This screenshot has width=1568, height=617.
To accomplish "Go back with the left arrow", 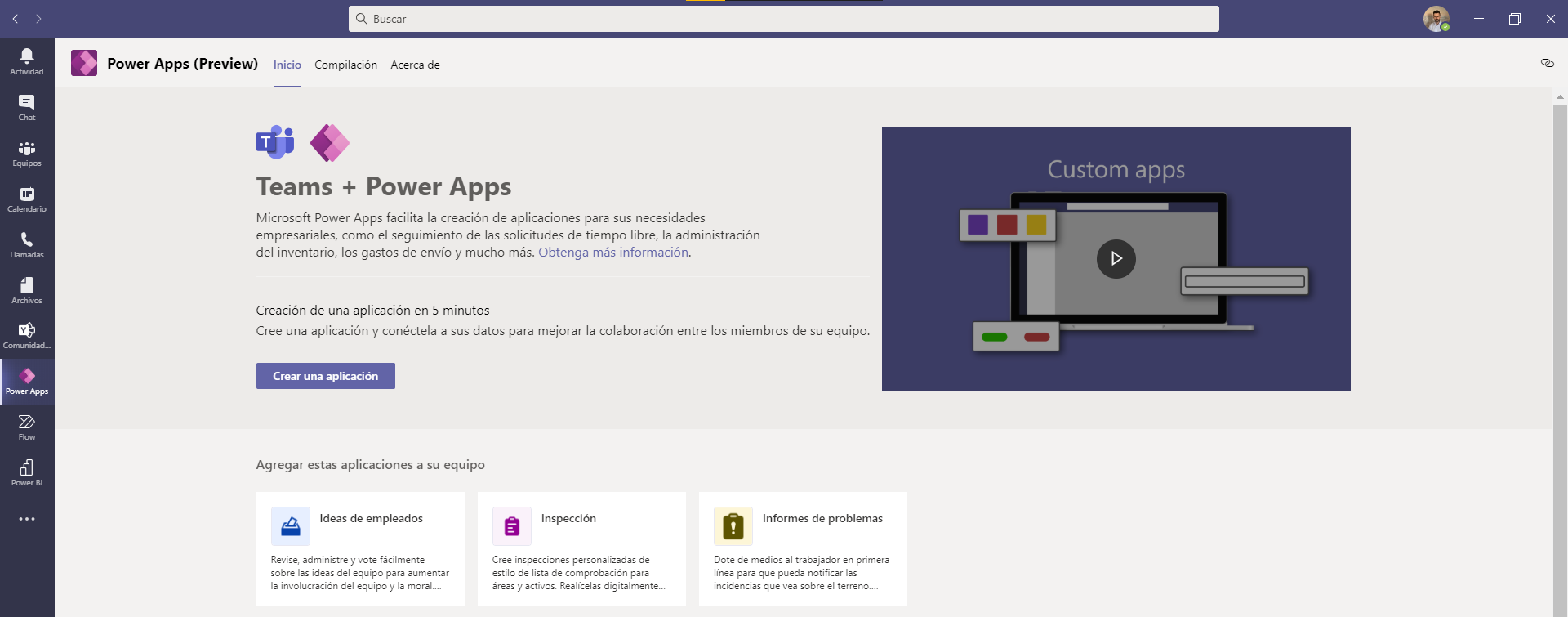I will (x=16, y=18).
